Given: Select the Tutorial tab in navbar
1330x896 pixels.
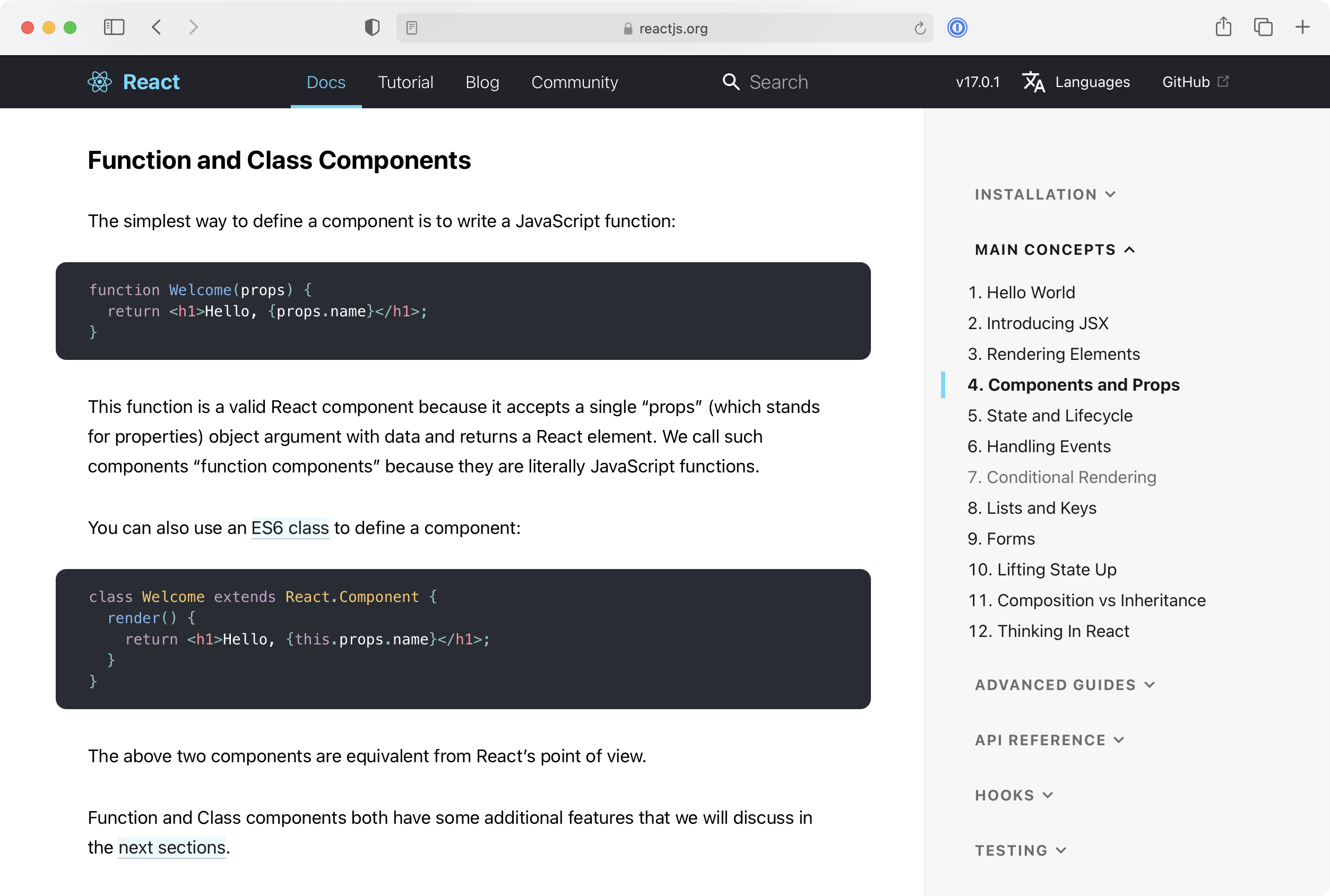Looking at the screenshot, I should click(x=405, y=82).
